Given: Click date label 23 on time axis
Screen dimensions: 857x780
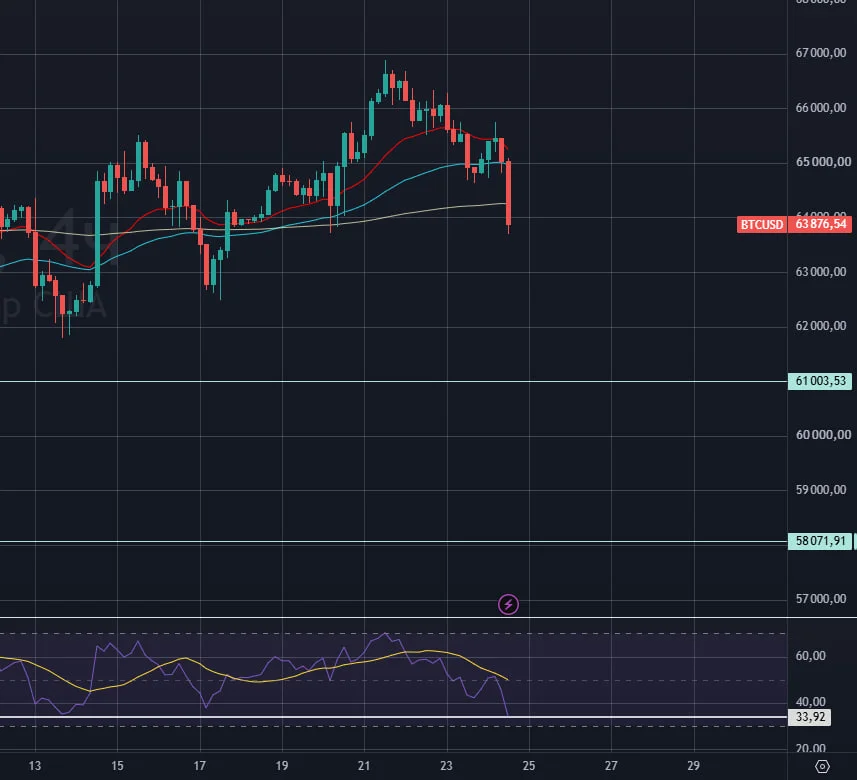Looking at the screenshot, I should [446, 766].
